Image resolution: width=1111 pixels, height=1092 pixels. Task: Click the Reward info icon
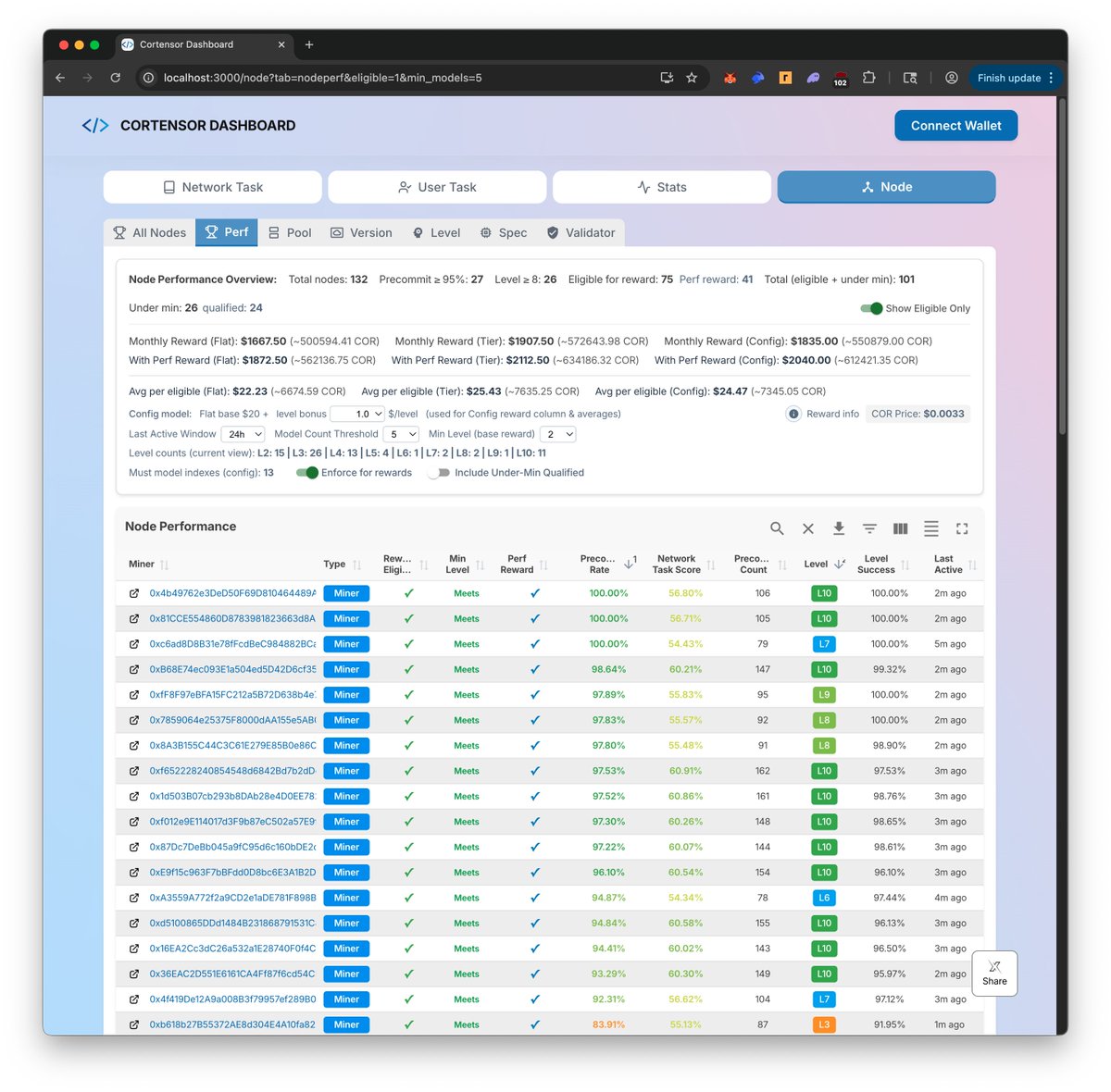(793, 414)
